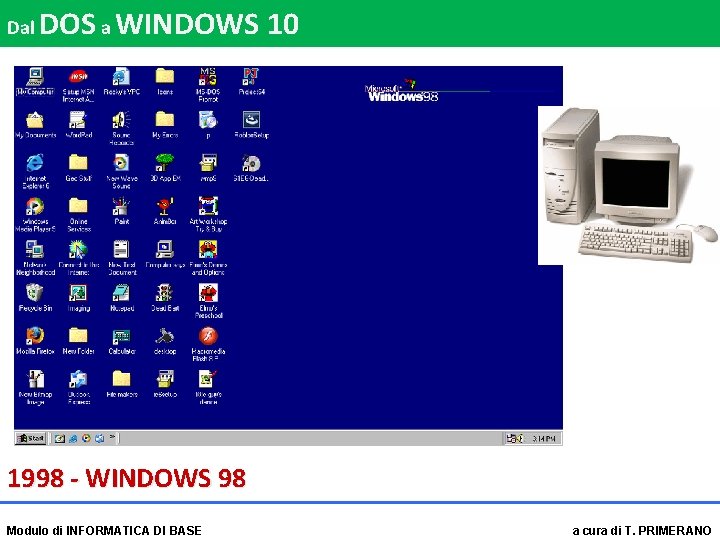This screenshot has height=540, width=720.
Task: Open the Geo Stuff folder
Action: 79,168
